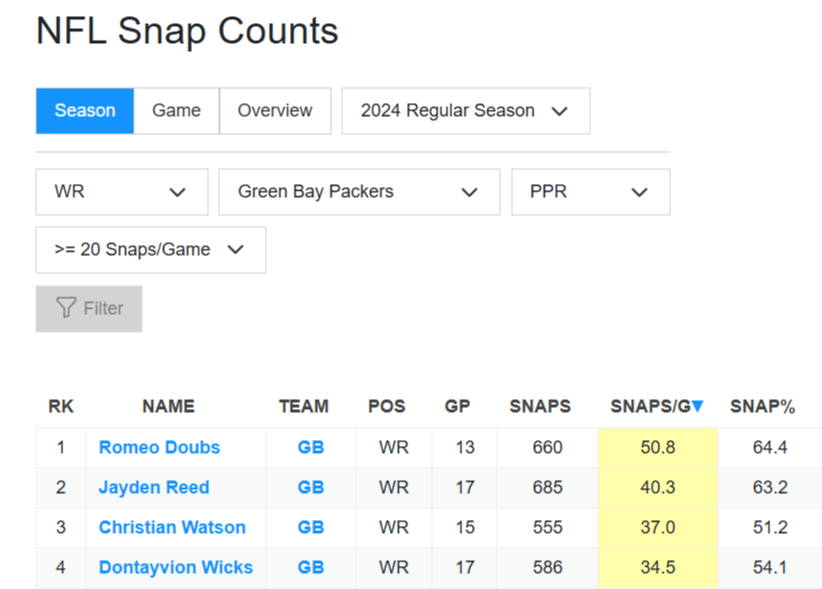Expand the WR position dropdown
Screen dimensions: 822x589
coord(122,192)
